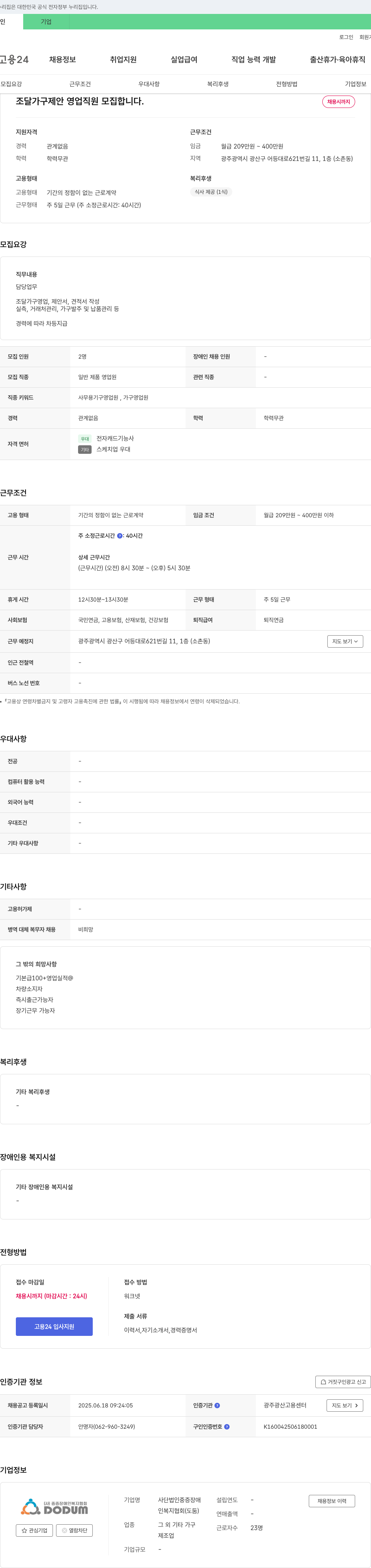
Task: Click the 식사 제공 (1식) benefit tag
Action: (x=211, y=192)
